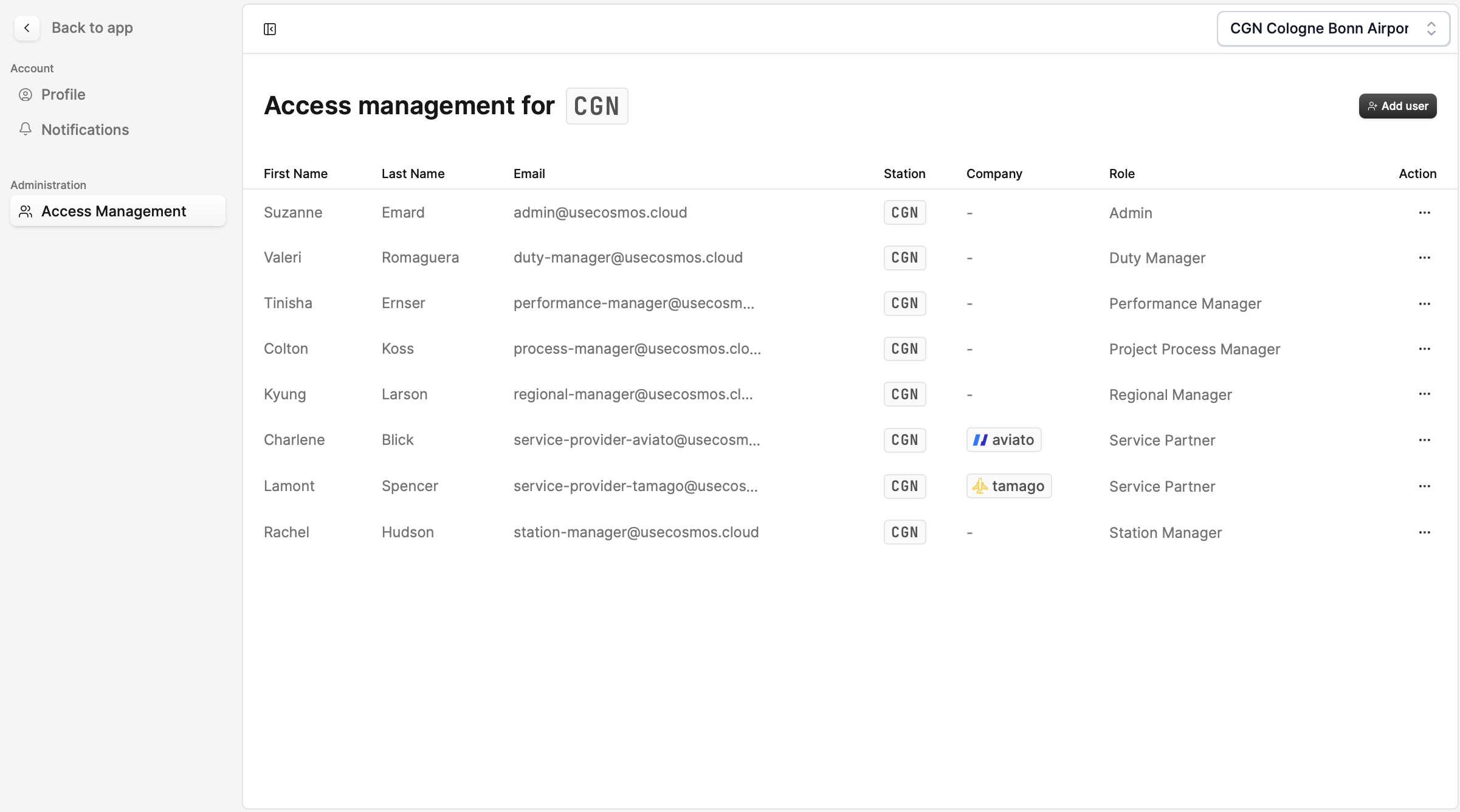
Task: Open actions menu for Lamont Spencer
Action: (1424, 486)
